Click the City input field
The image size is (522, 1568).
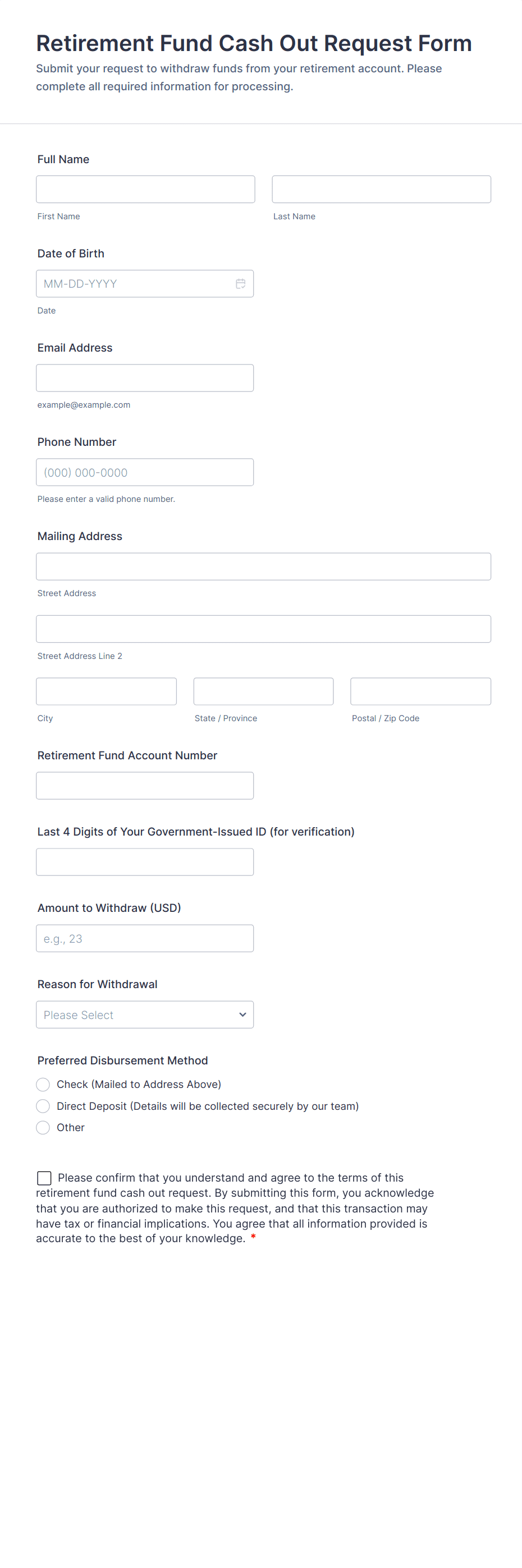(106, 691)
